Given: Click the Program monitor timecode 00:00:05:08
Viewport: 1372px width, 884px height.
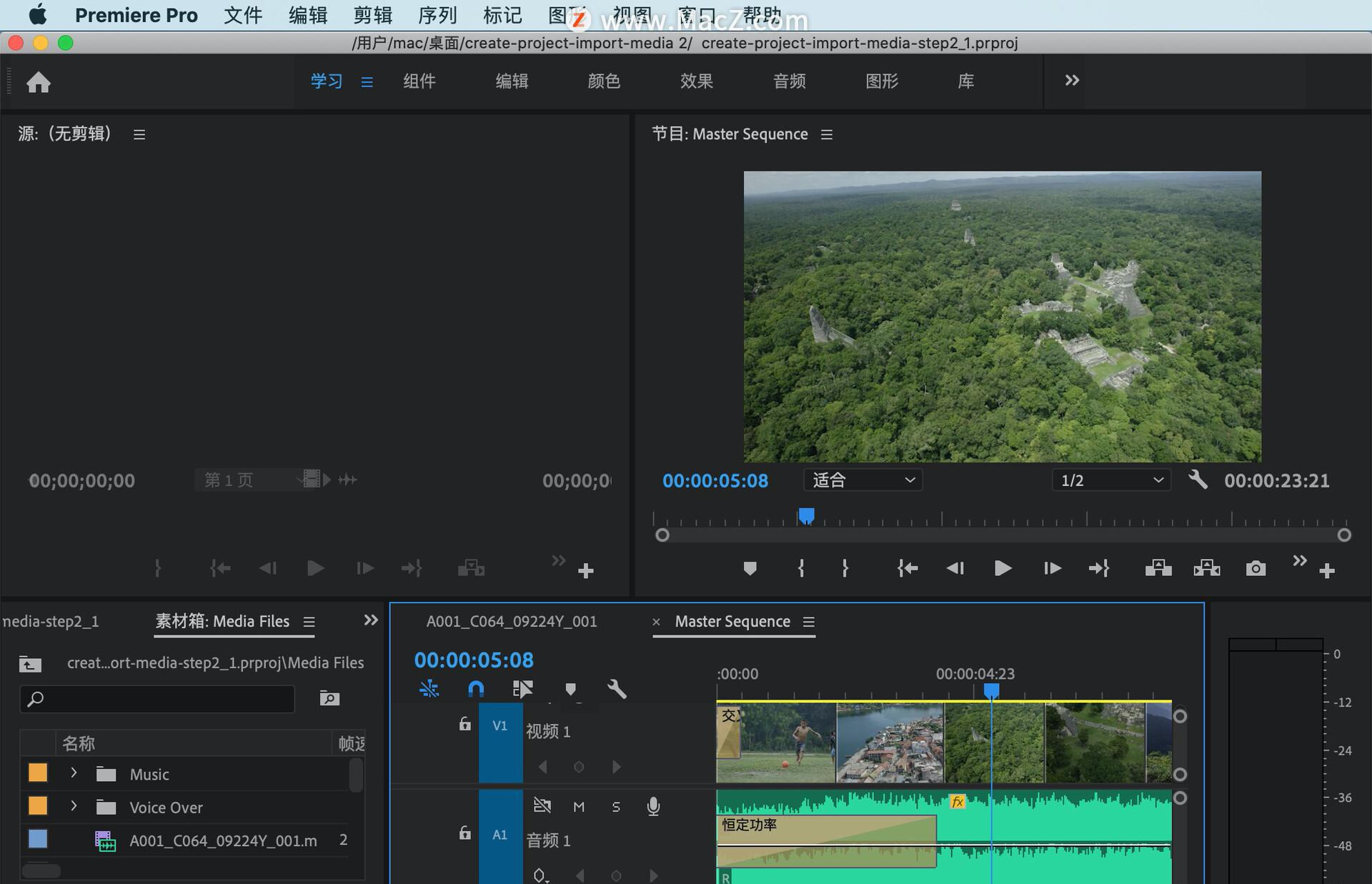Looking at the screenshot, I should 715,481.
